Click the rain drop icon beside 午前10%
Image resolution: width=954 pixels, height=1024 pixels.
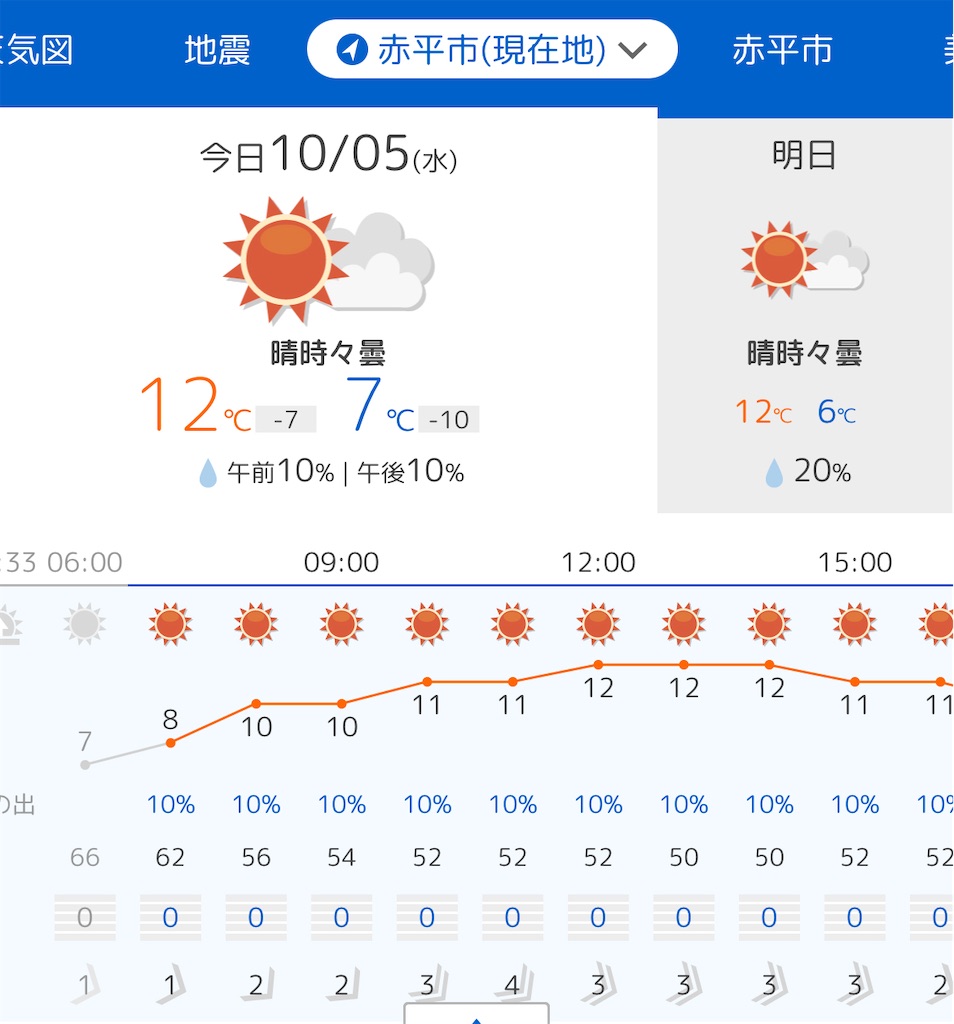[x=208, y=473]
